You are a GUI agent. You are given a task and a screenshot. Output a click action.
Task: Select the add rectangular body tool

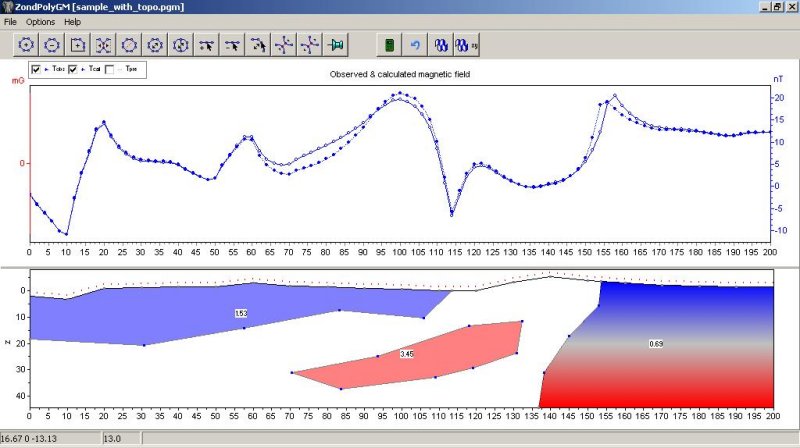(78, 45)
